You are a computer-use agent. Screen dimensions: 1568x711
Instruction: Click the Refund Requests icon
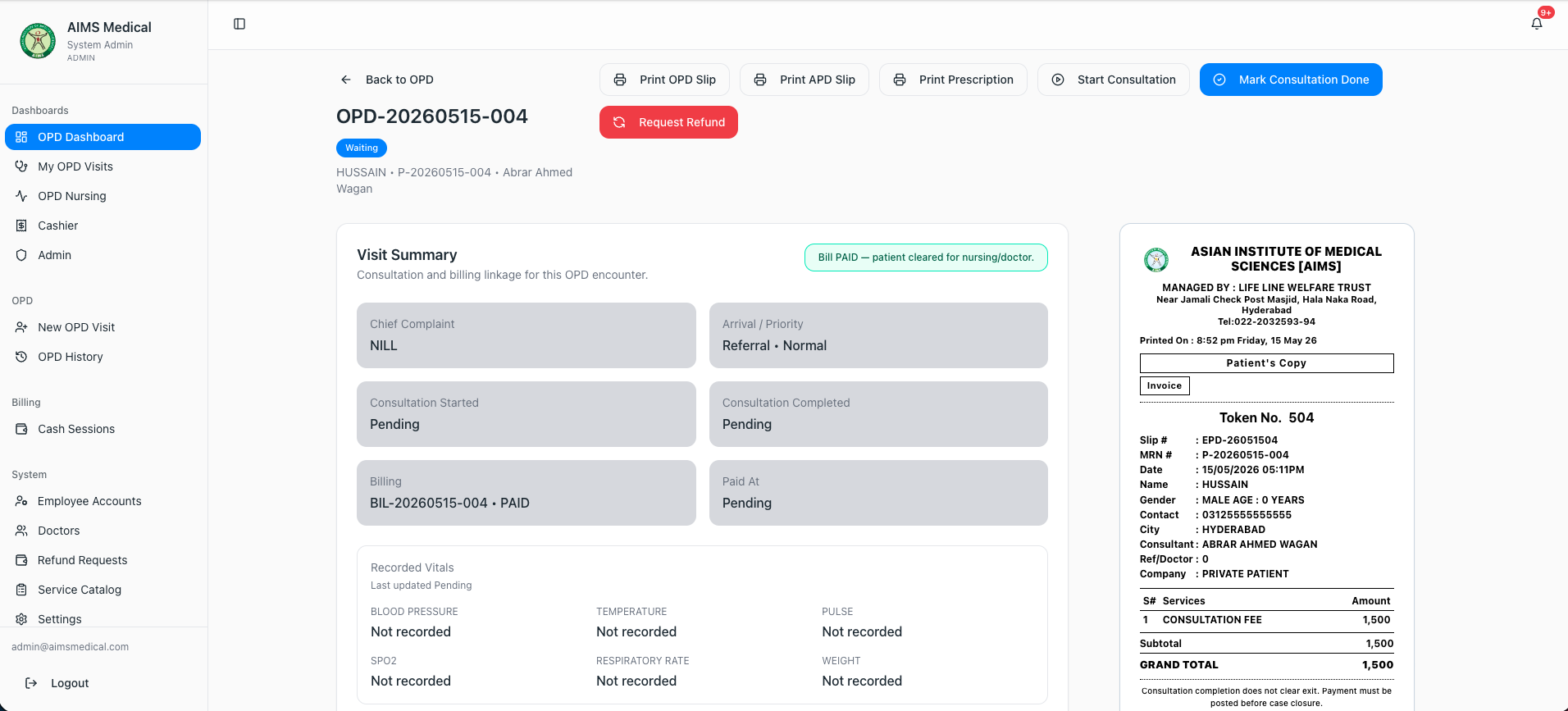click(x=21, y=560)
